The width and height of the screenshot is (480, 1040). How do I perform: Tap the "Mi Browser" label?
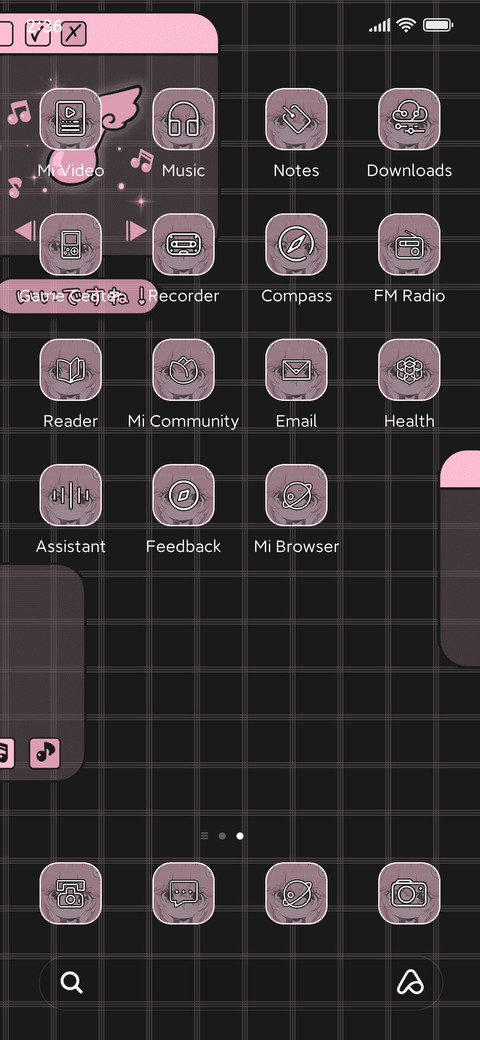296,547
